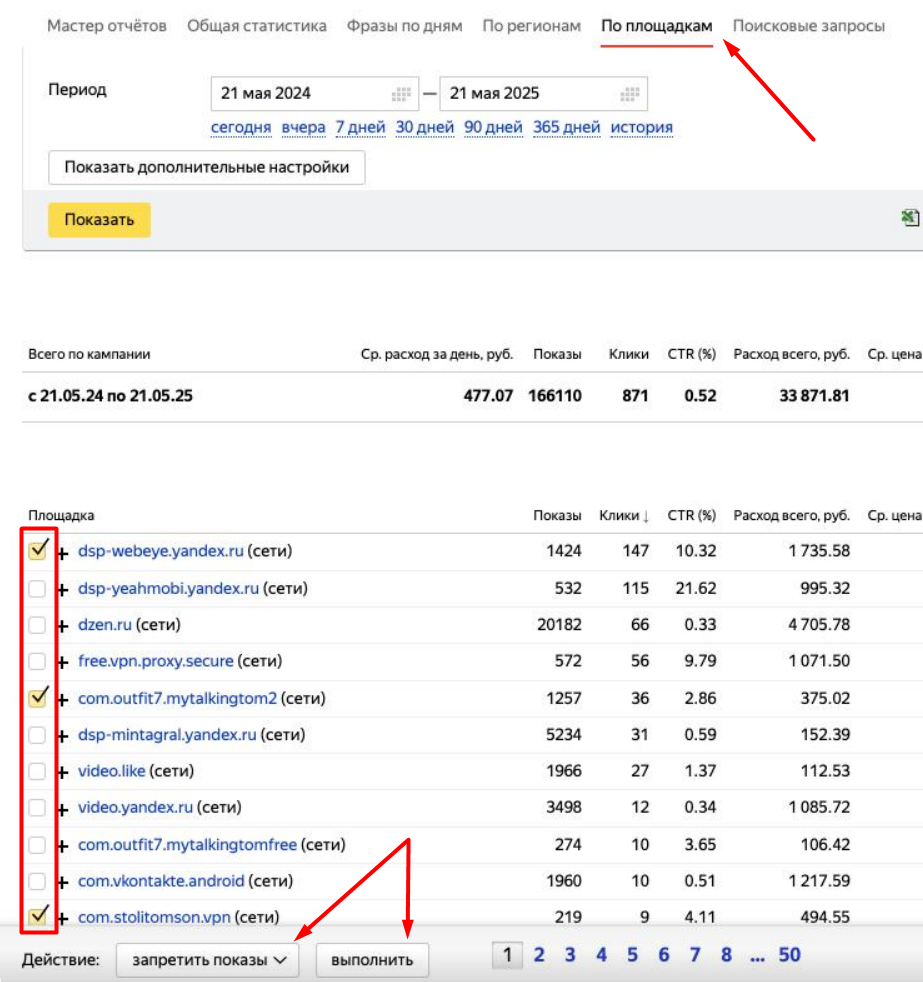
Task: Open the запретить показы action dropdown
Action: pos(207,960)
